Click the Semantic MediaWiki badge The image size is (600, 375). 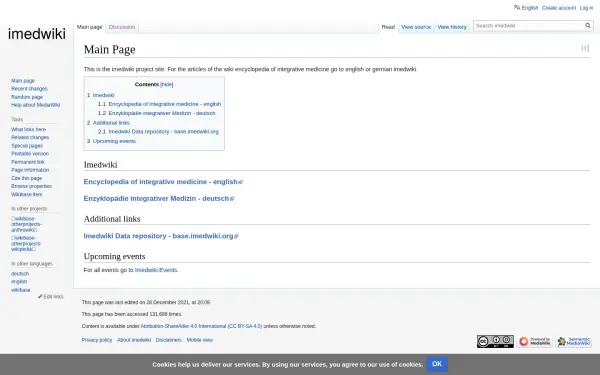tap(574, 341)
